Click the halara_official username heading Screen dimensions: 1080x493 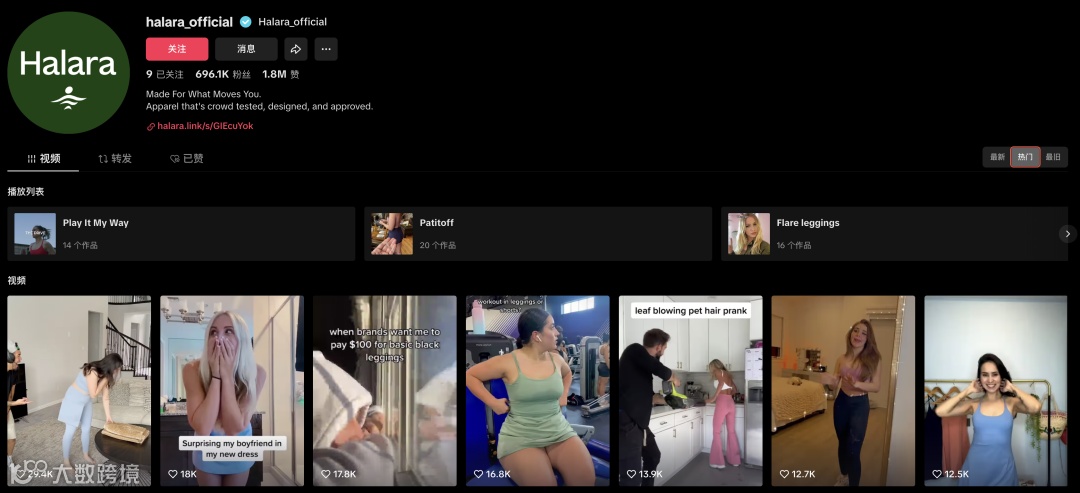(189, 22)
